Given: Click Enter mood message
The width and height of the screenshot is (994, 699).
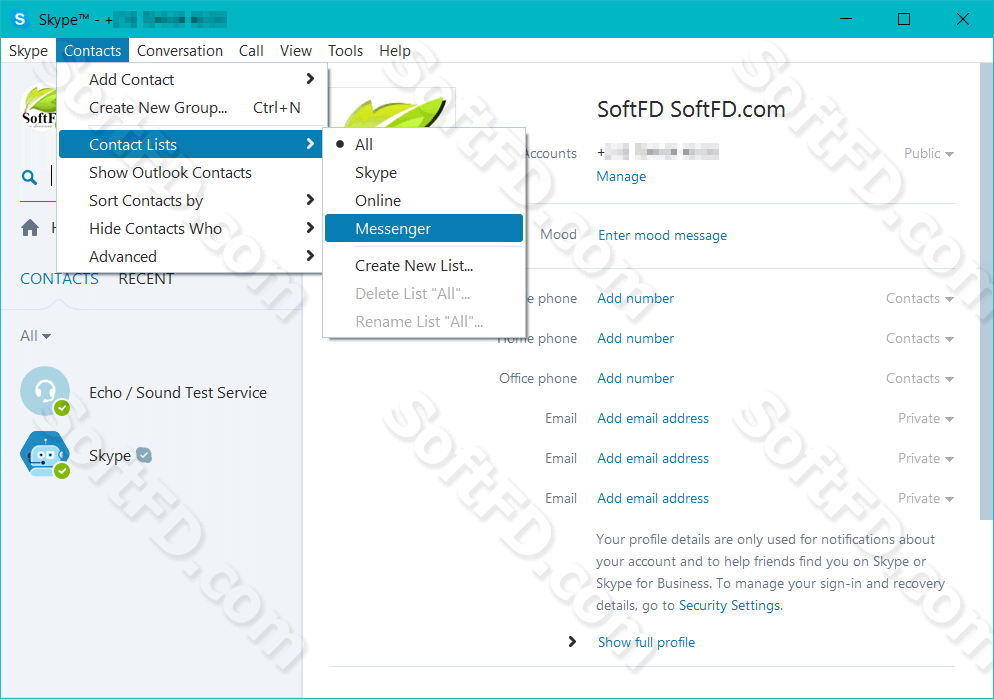Looking at the screenshot, I should coord(662,235).
